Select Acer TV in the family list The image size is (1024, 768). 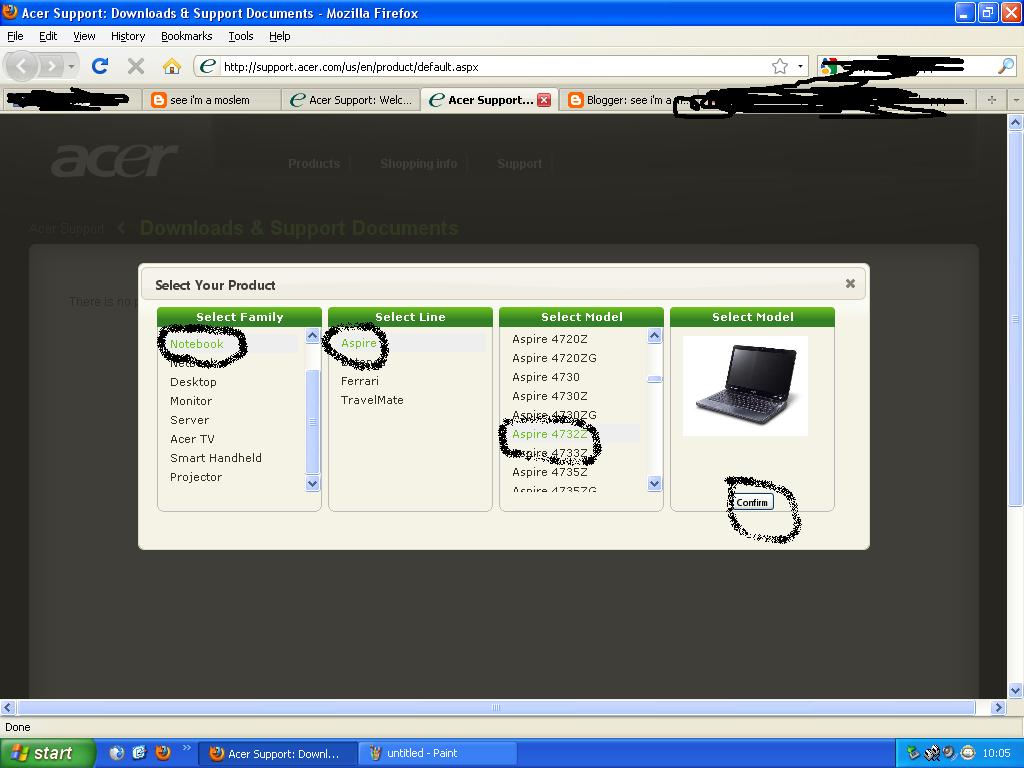point(192,439)
